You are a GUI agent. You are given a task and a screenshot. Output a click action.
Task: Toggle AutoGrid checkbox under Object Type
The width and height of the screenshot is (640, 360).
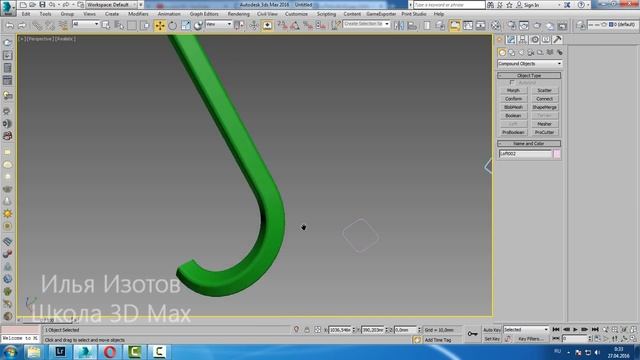click(x=512, y=82)
